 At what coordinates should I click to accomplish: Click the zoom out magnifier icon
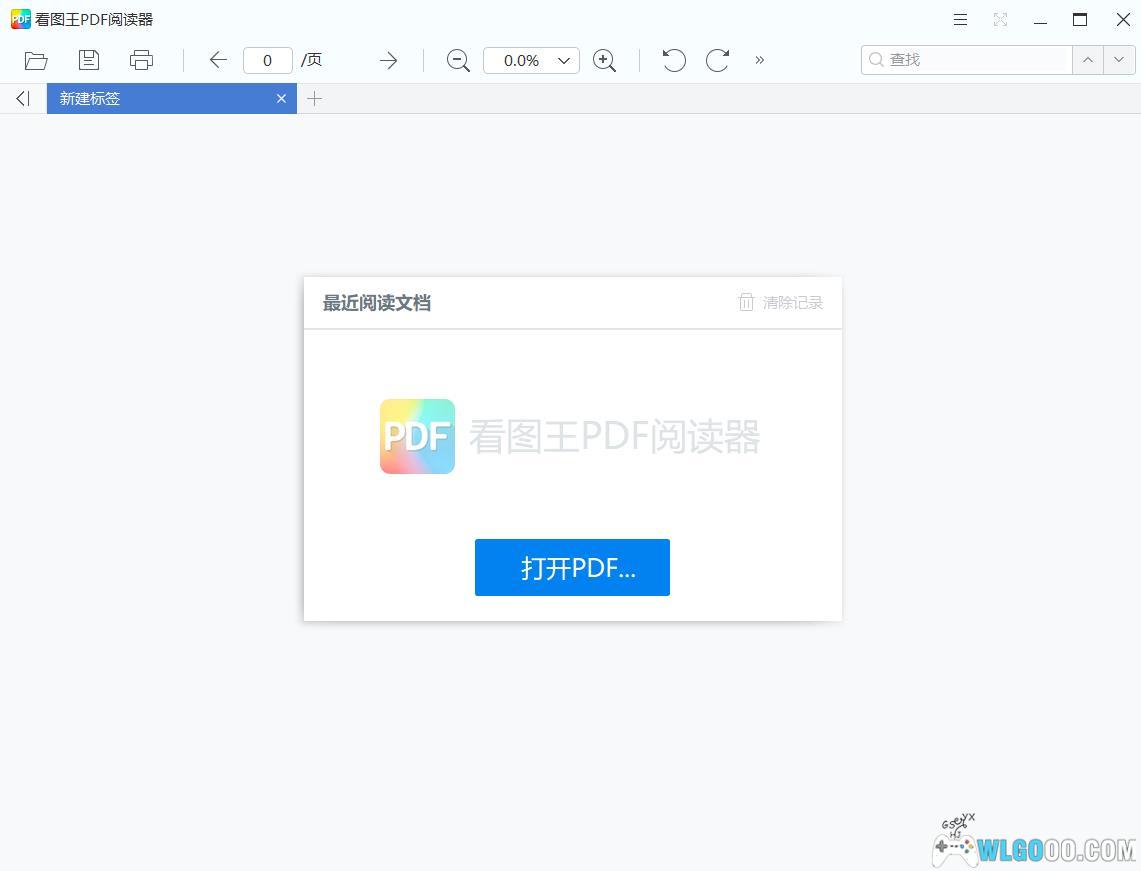458,60
